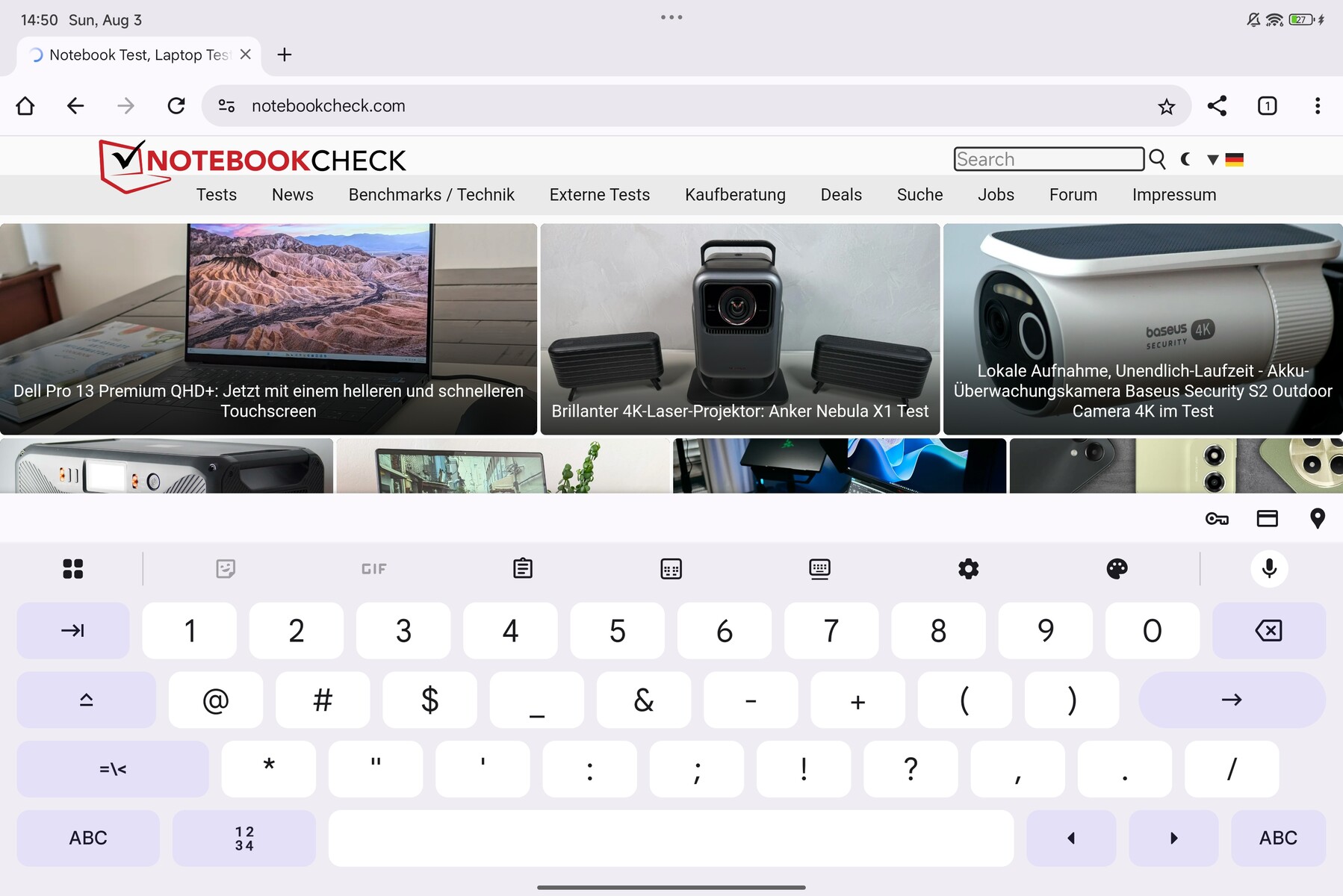This screenshot has width=1343, height=896.
Task: Open Externe Tests menu item
Action: pos(600,195)
